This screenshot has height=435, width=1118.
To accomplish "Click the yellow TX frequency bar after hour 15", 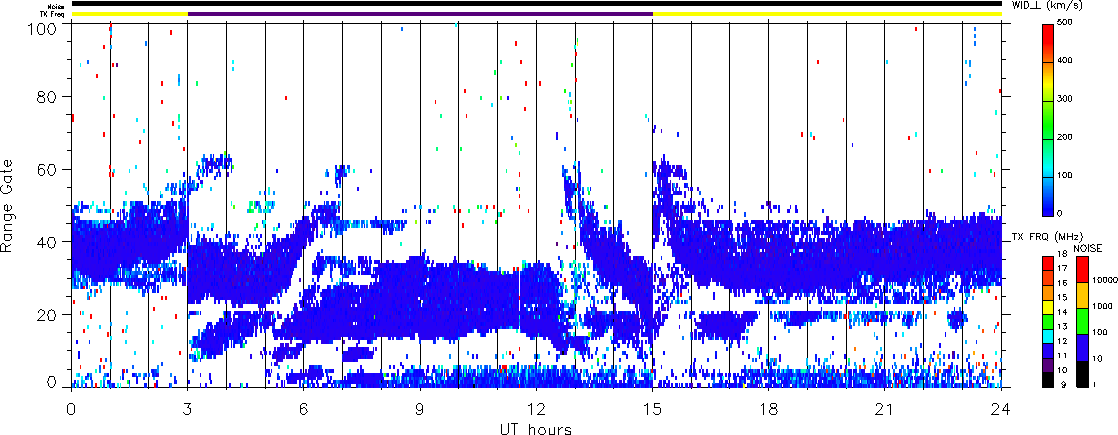I will click(827, 14).
